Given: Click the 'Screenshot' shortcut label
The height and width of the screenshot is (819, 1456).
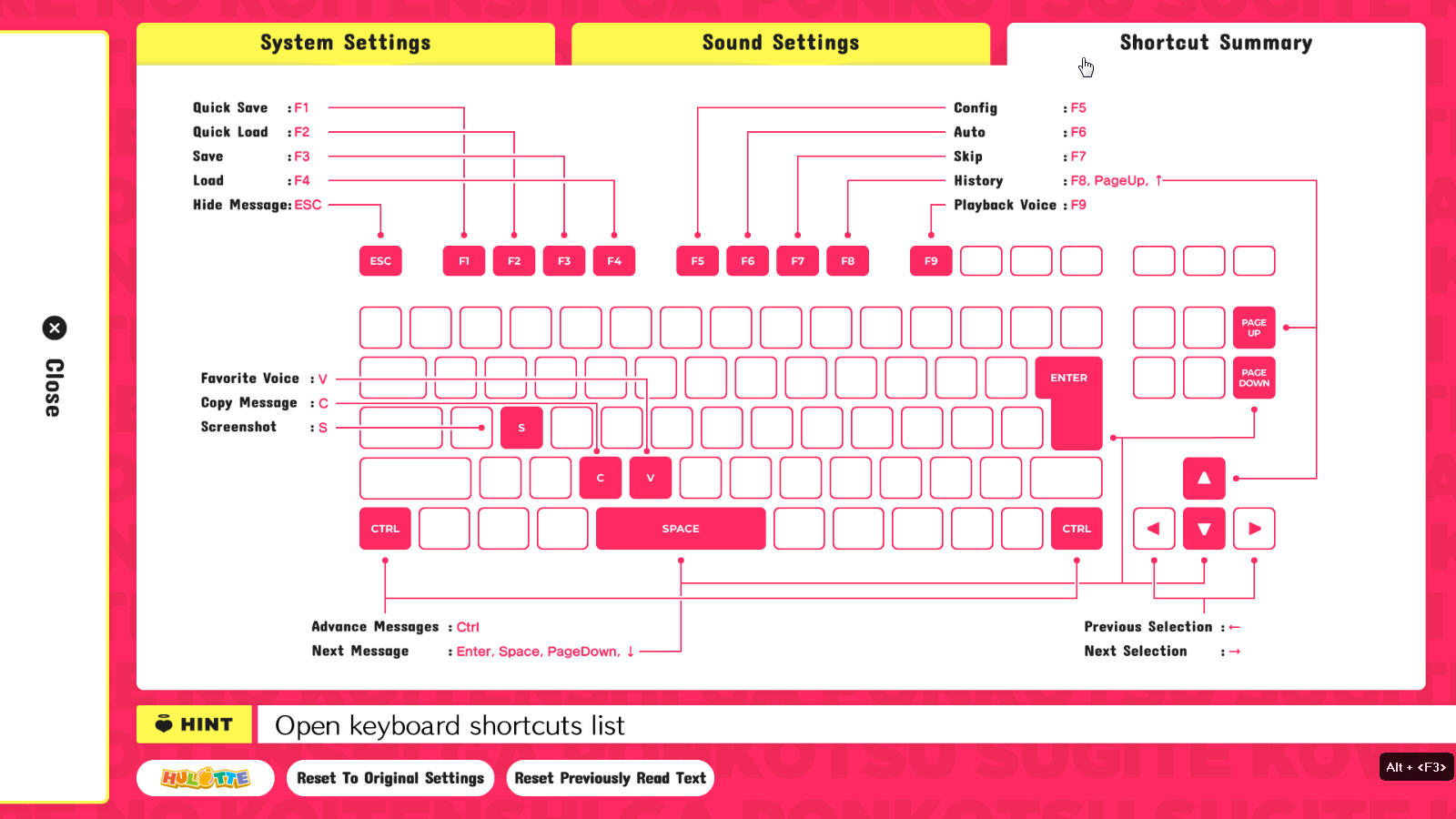Looking at the screenshot, I should coord(238,427).
